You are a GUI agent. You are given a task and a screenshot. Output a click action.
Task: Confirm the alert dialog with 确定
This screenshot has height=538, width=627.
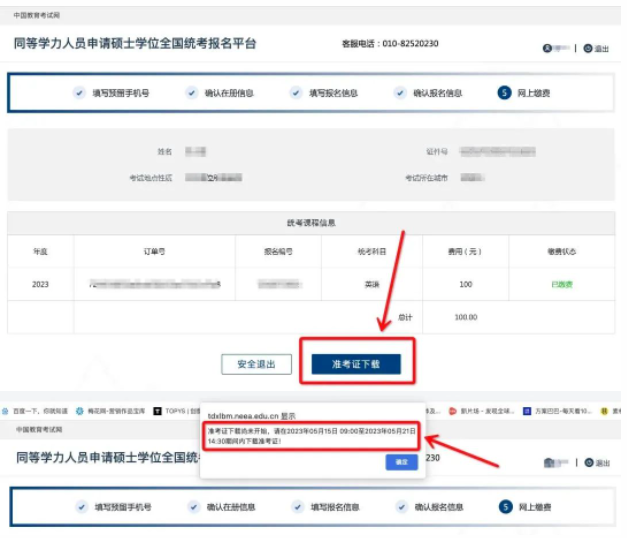400,462
